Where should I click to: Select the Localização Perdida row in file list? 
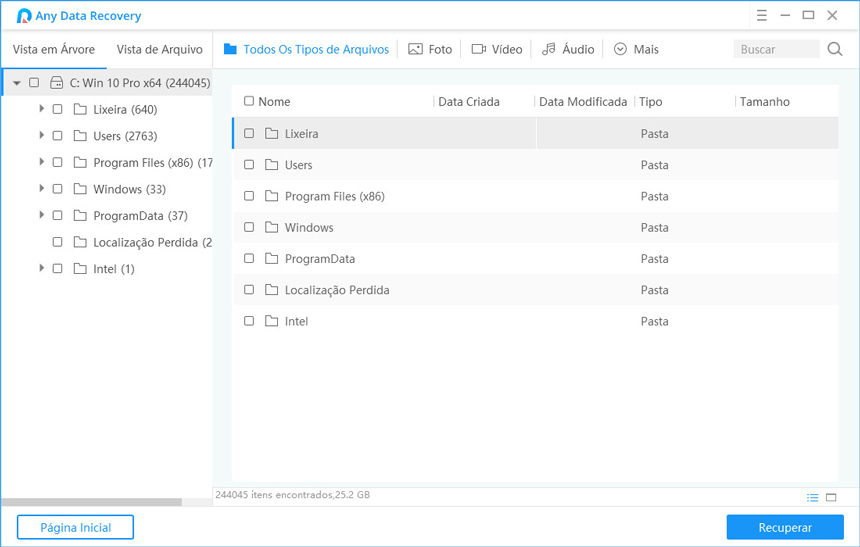click(x=535, y=290)
